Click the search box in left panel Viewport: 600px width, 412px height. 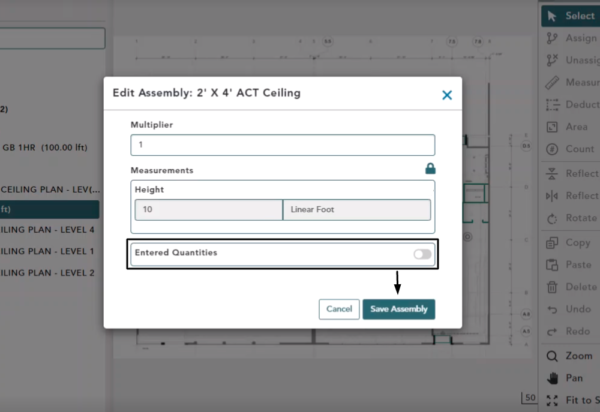tap(52, 38)
